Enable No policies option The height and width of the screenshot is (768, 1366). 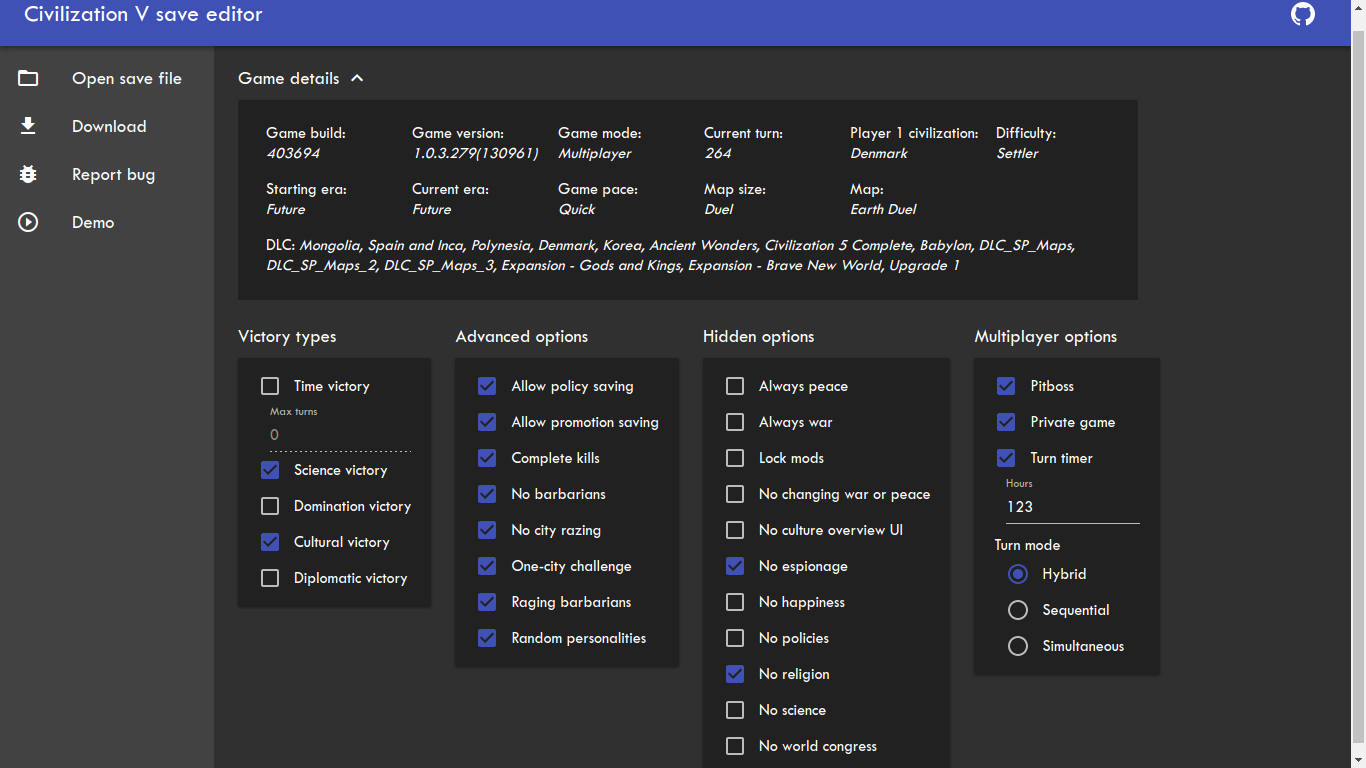(x=735, y=638)
